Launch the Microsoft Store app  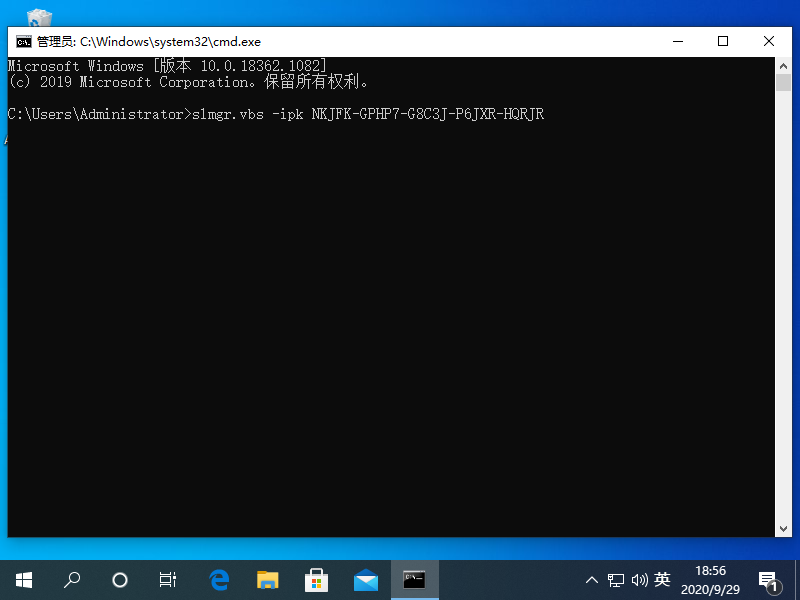[316, 580]
